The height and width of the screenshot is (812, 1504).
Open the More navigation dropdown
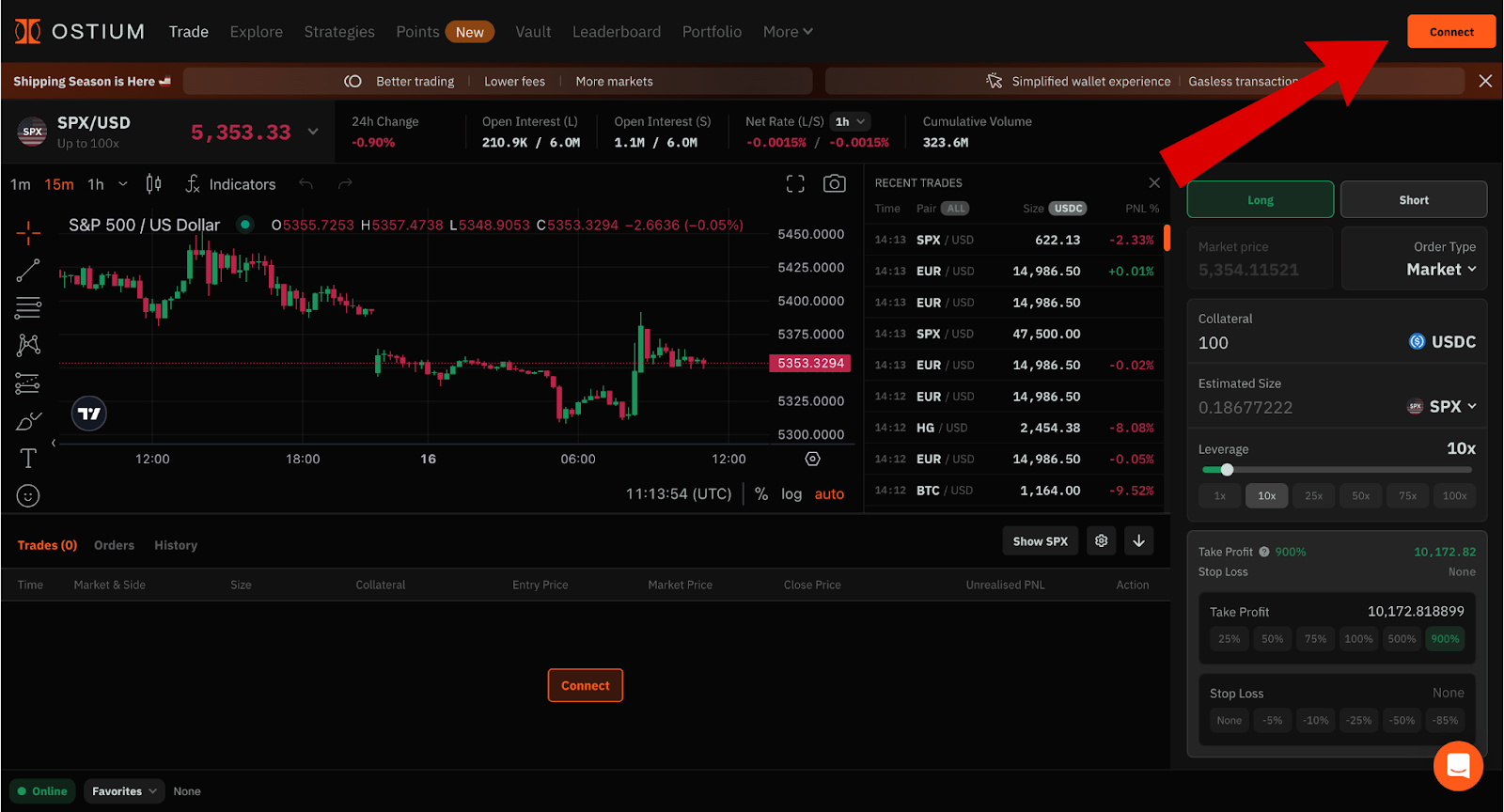pyautogui.click(x=788, y=31)
